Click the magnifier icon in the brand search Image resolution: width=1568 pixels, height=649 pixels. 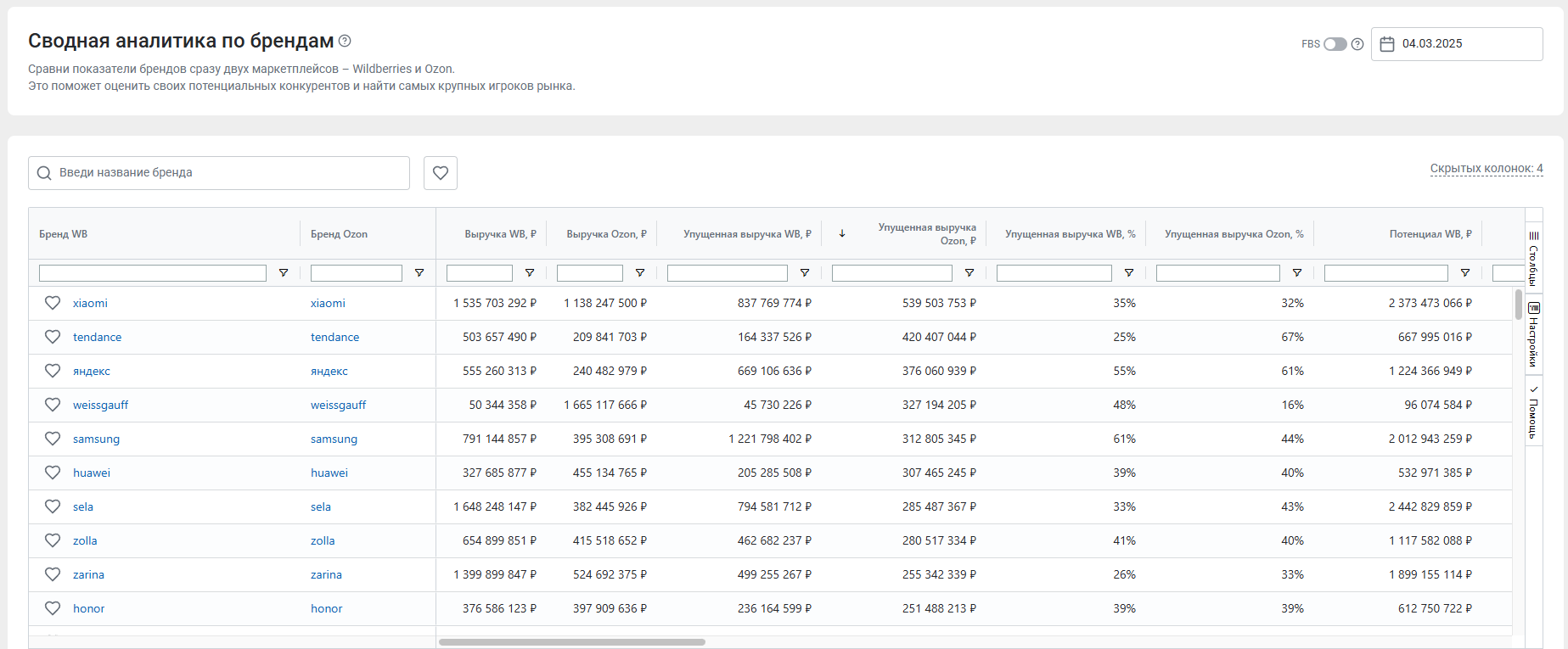44,173
